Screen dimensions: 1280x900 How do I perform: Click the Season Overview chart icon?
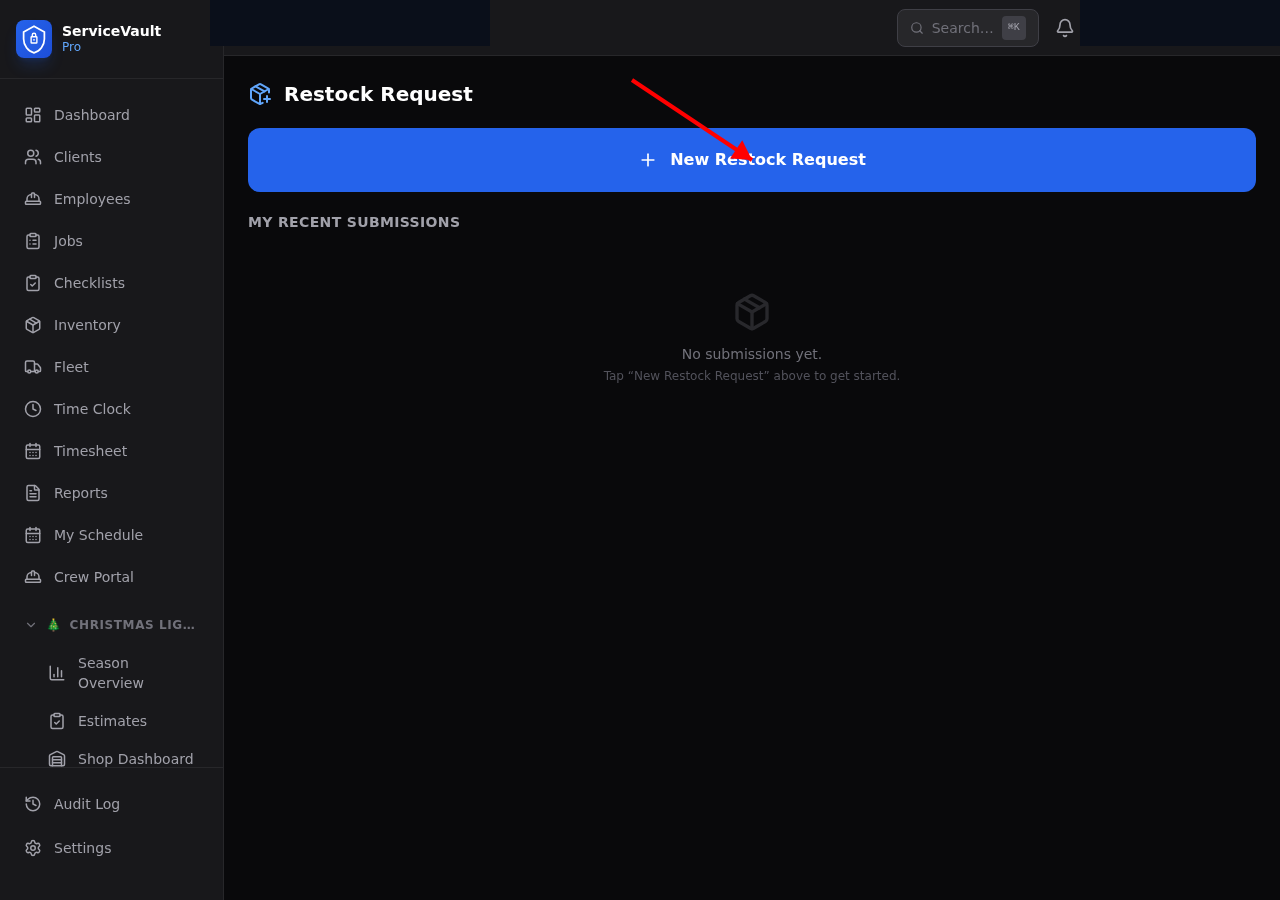point(57,672)
